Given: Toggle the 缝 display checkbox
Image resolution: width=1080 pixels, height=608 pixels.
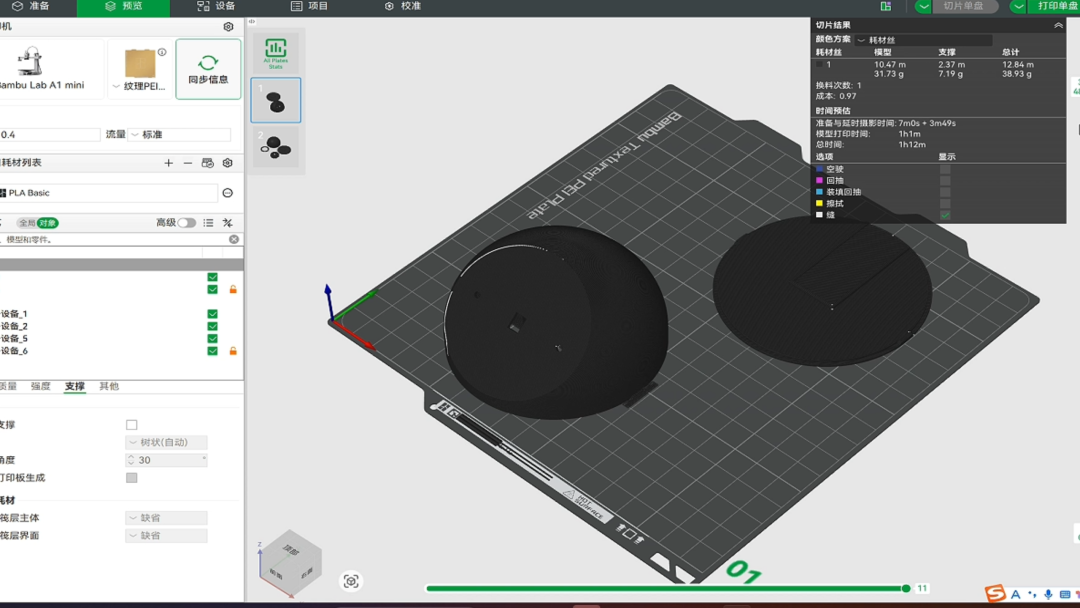Looking at the screenshot, I should tap(945, 215).
